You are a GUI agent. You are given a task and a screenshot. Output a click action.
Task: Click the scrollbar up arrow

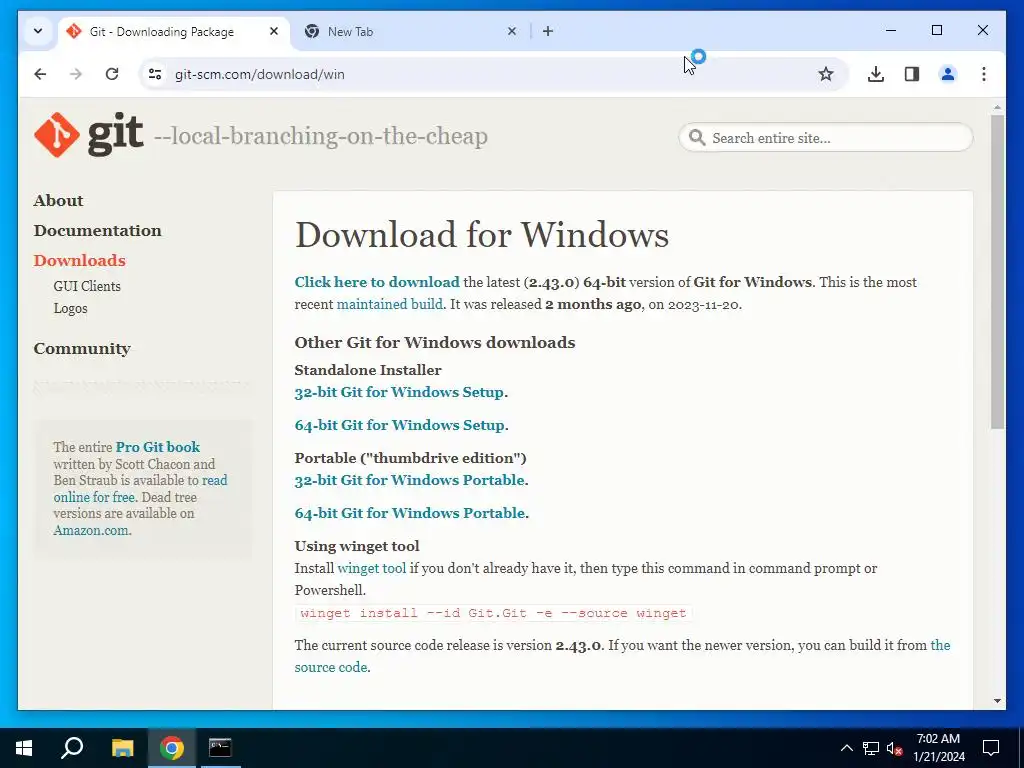click(x=997, y=106)
